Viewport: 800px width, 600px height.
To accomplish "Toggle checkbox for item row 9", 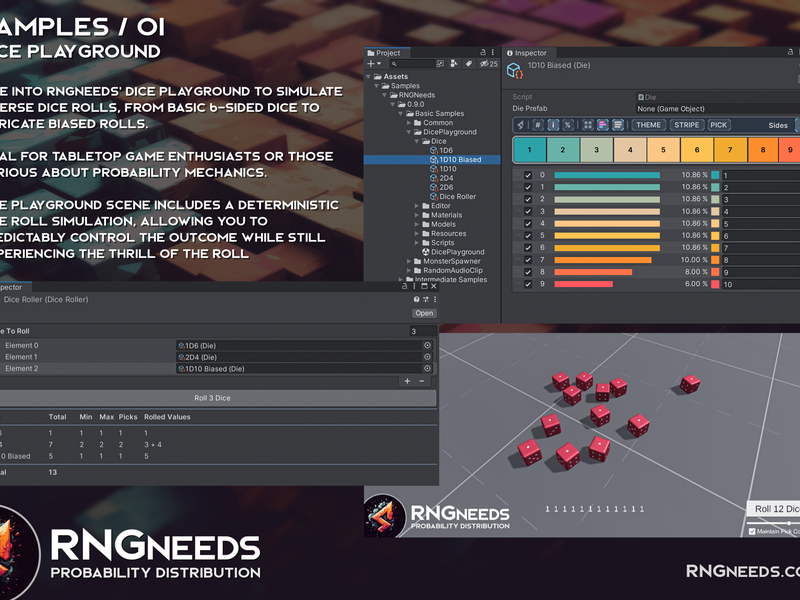I will tap(528, 284).
